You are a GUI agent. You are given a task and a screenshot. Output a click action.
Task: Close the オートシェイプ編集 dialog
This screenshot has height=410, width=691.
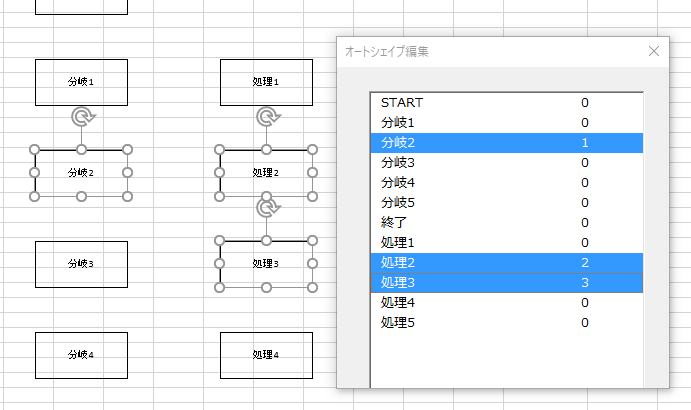[x=654, y=51]
